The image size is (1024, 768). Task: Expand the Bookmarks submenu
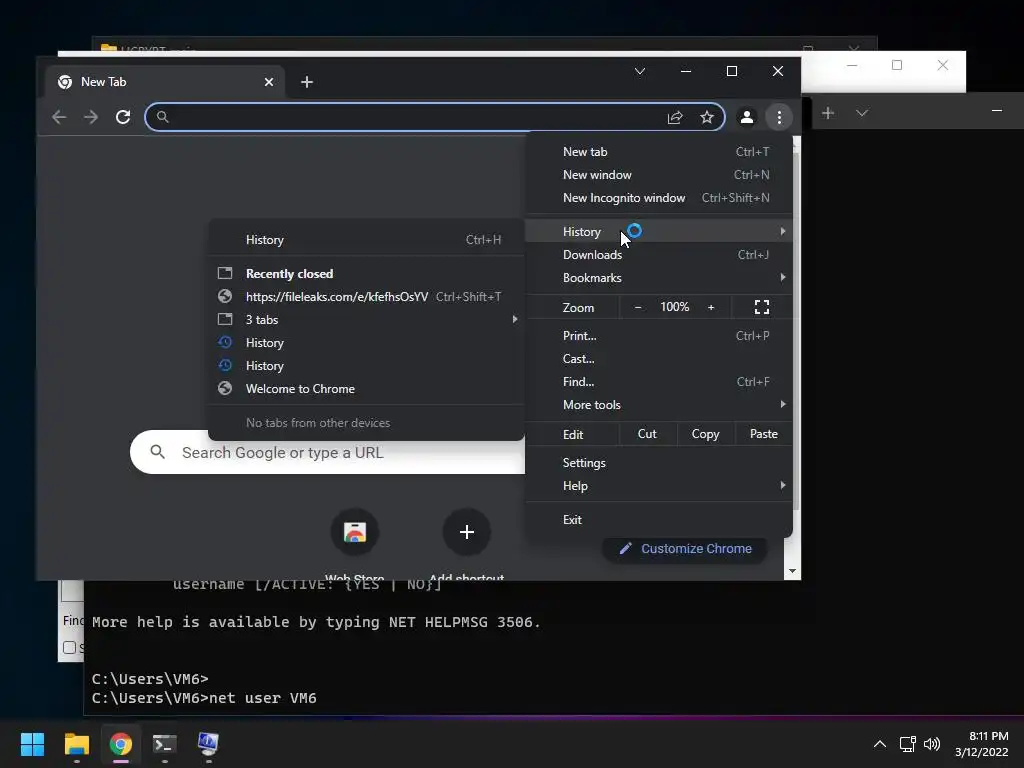pos(659,278)
